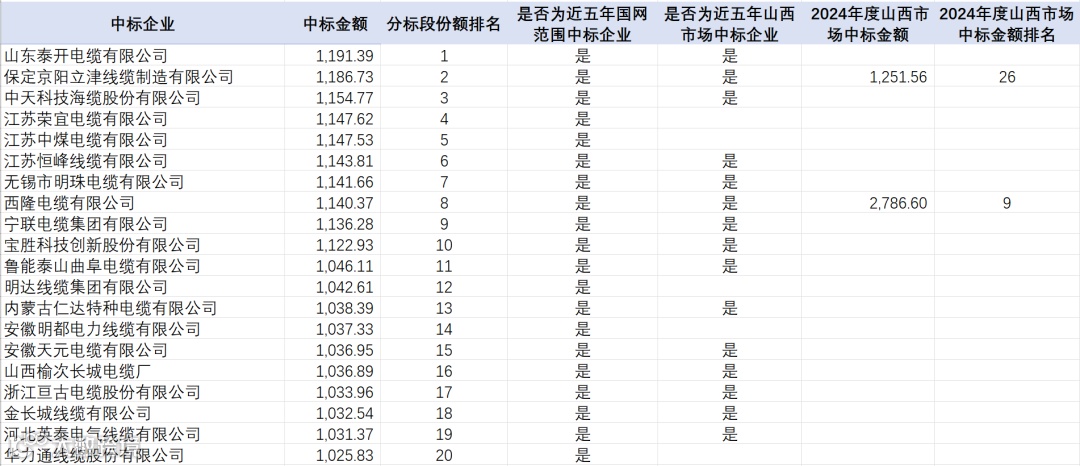This screenshot has height=466, width=1080.
Task: Select amount cell 1,122.93
Action: (334, 245)
